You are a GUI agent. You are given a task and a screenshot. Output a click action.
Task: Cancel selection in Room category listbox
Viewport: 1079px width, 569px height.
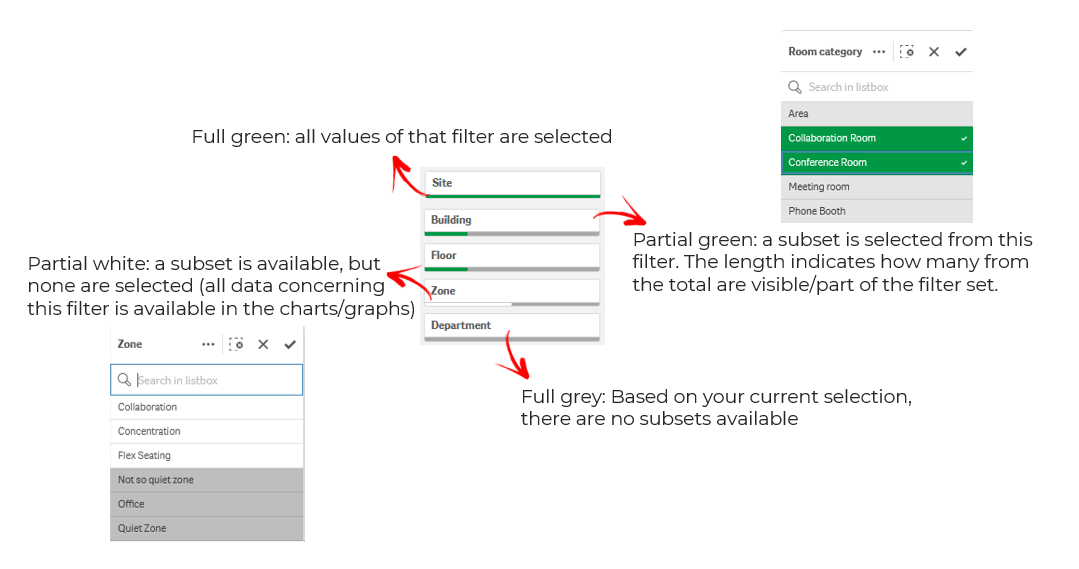point(934,52)
